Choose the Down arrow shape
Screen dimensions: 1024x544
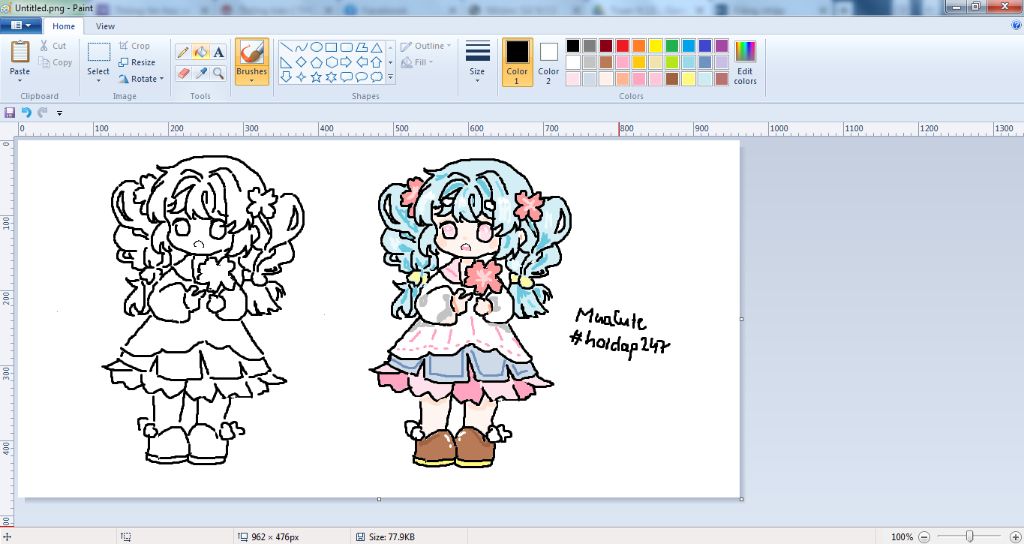[x=285, y=76]
